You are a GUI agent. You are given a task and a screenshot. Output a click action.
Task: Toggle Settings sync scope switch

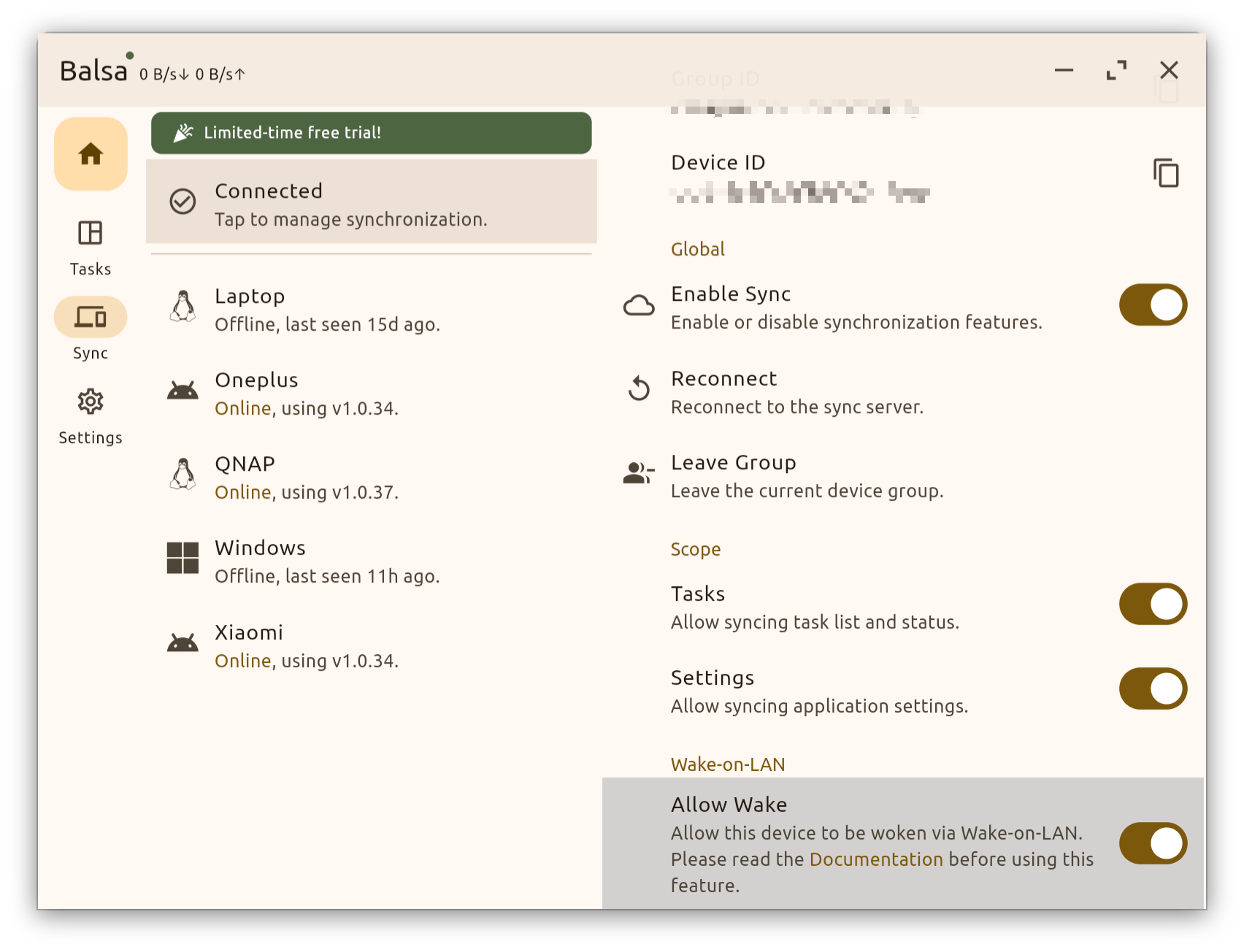click(x=1152, y=688)
